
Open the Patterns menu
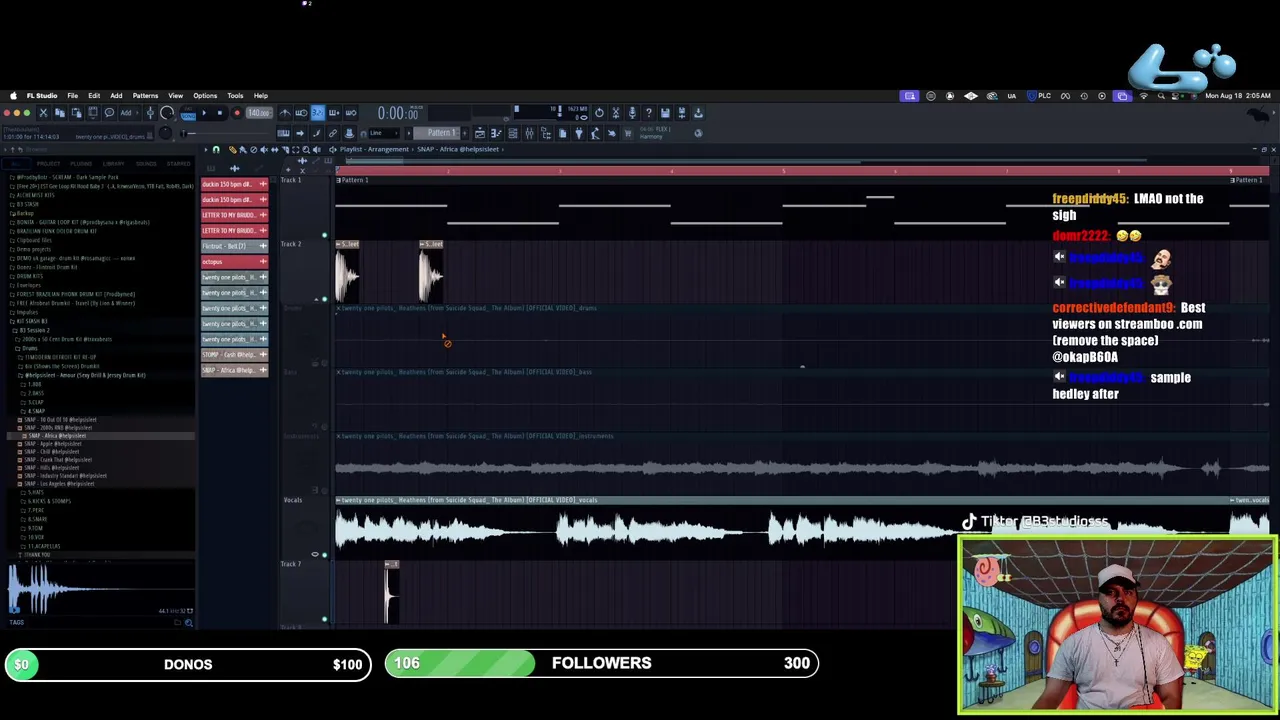(145, 96)
